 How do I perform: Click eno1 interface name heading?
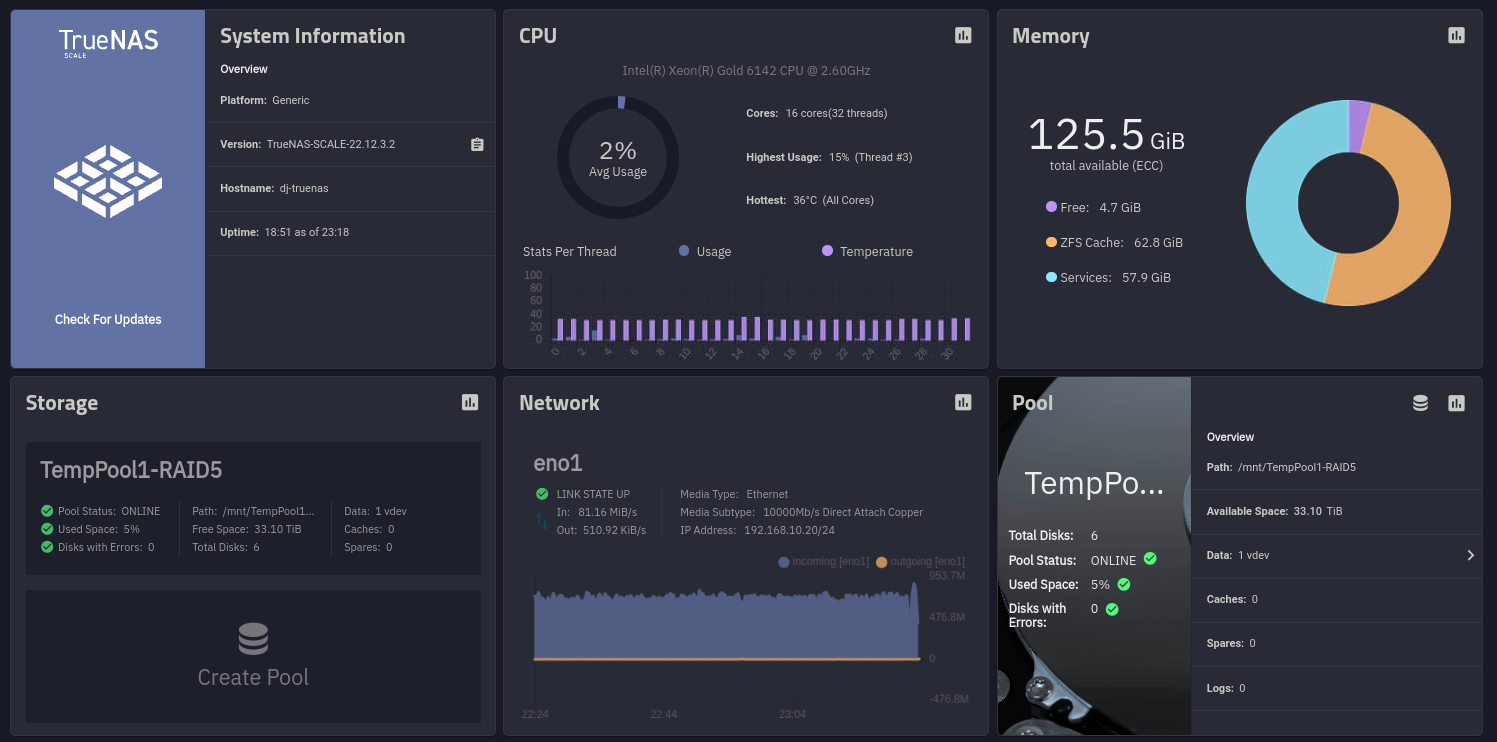pyautogui.click(x=558, y=463)
